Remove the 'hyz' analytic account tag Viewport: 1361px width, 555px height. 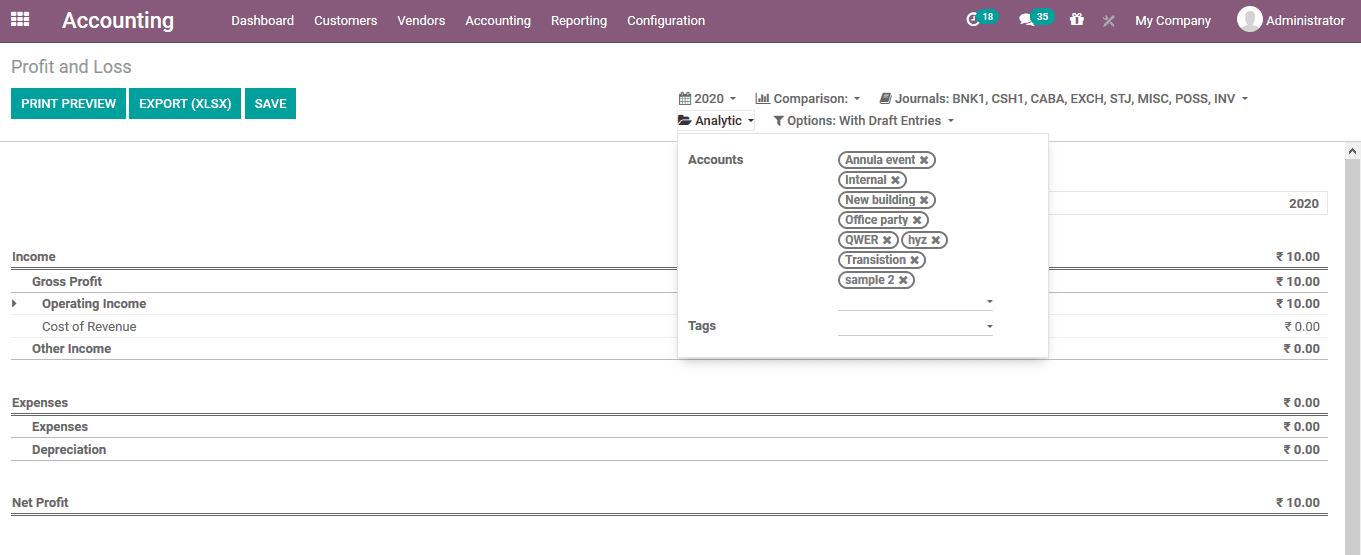point(936,240)
